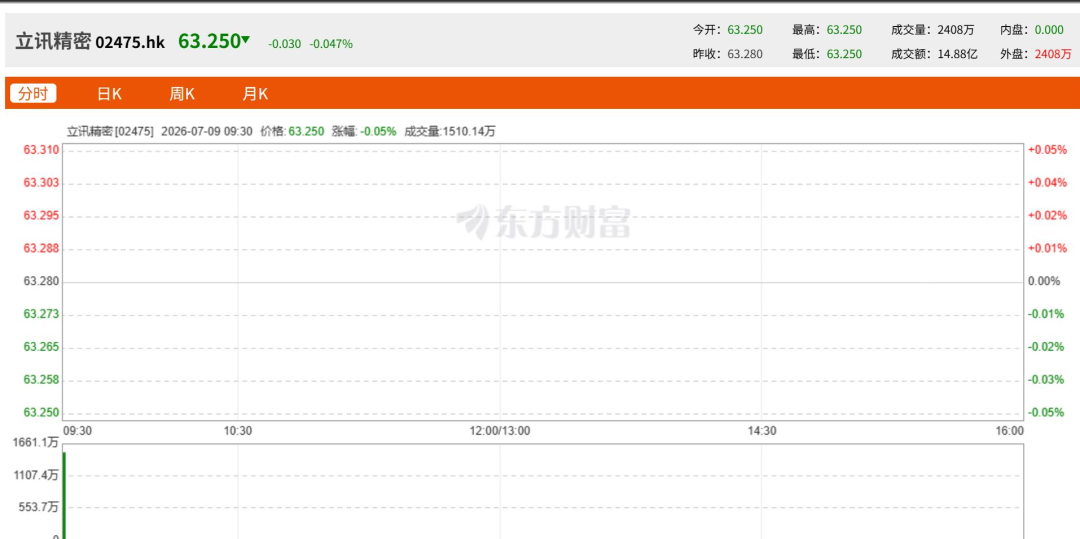1080x539 pixels.
Task: Click the green volume bar at 09:30
Action: tap(64, 495)
